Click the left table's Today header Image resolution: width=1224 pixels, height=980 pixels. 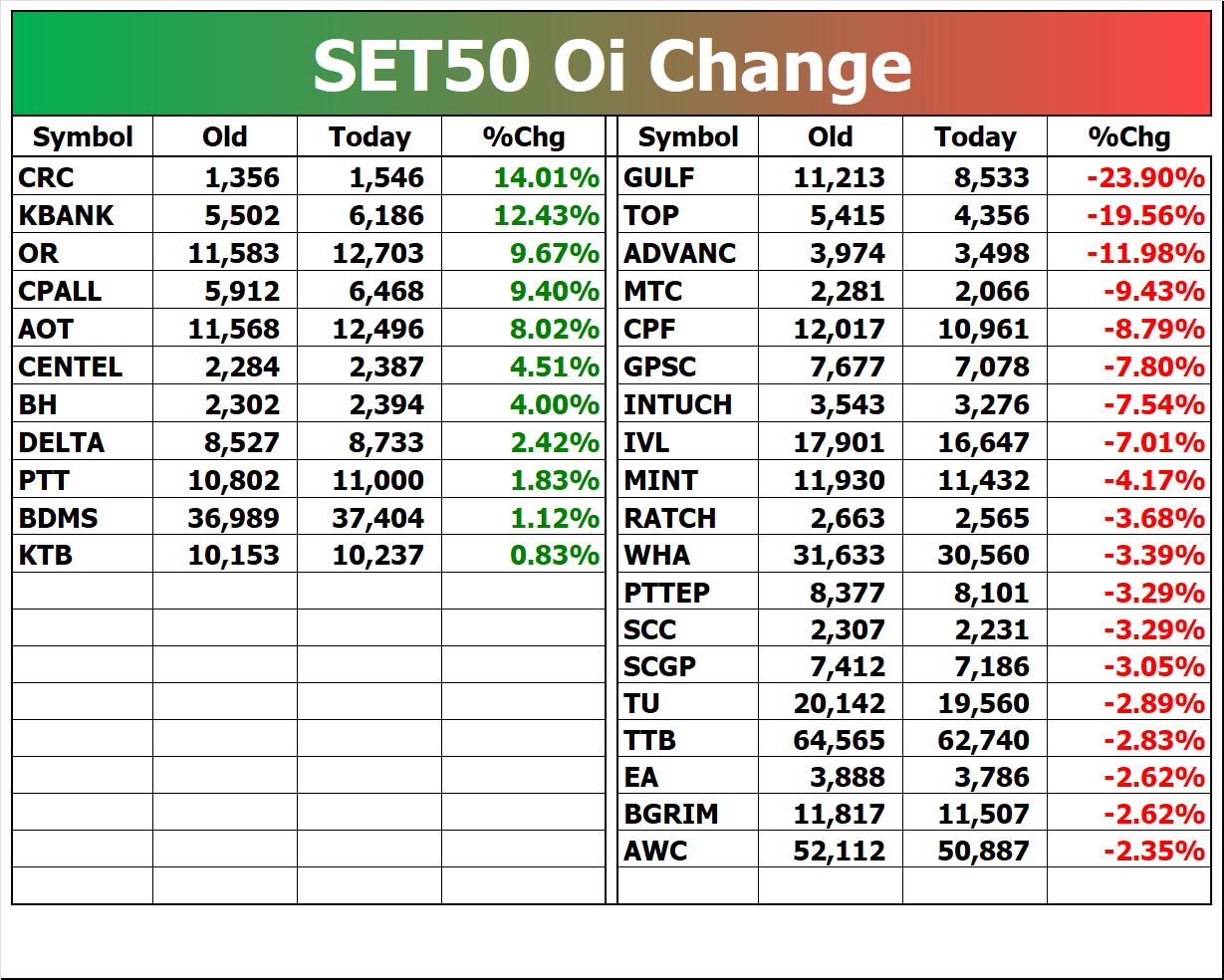369,136
